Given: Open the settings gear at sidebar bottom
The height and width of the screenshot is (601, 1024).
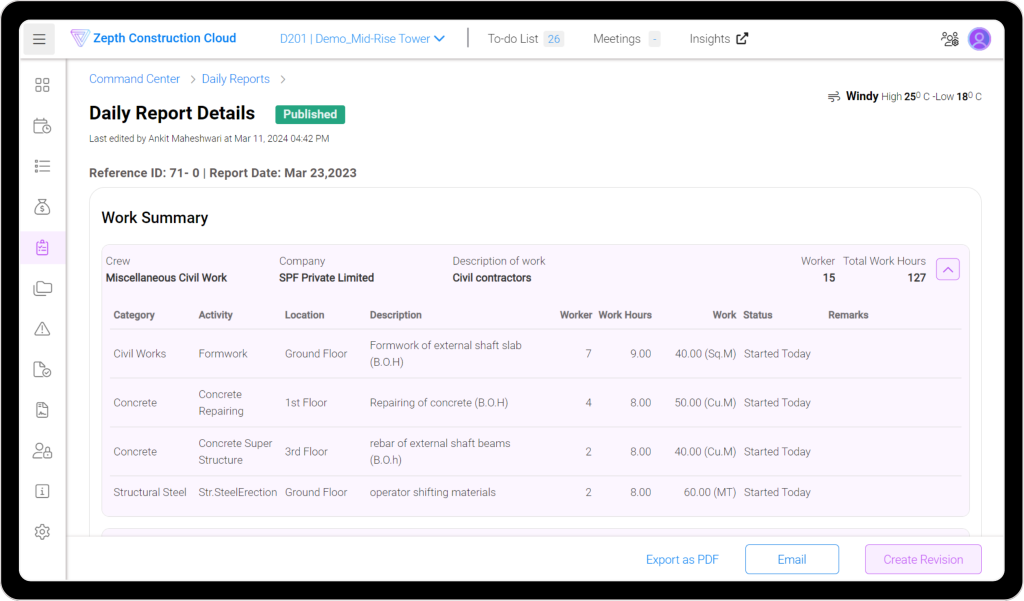Looking at the screenshot, I should coord(41,531).
